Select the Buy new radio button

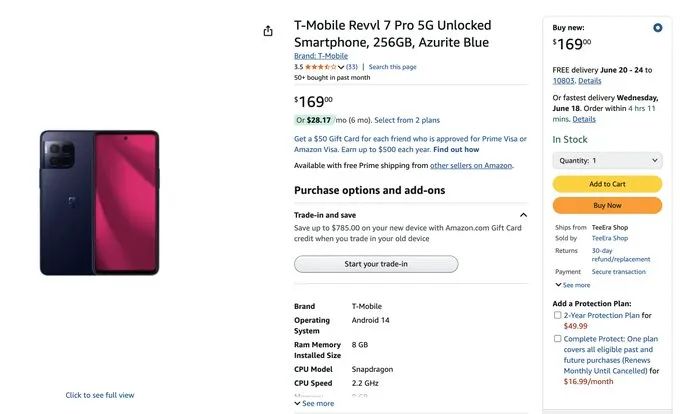[657, 28]
